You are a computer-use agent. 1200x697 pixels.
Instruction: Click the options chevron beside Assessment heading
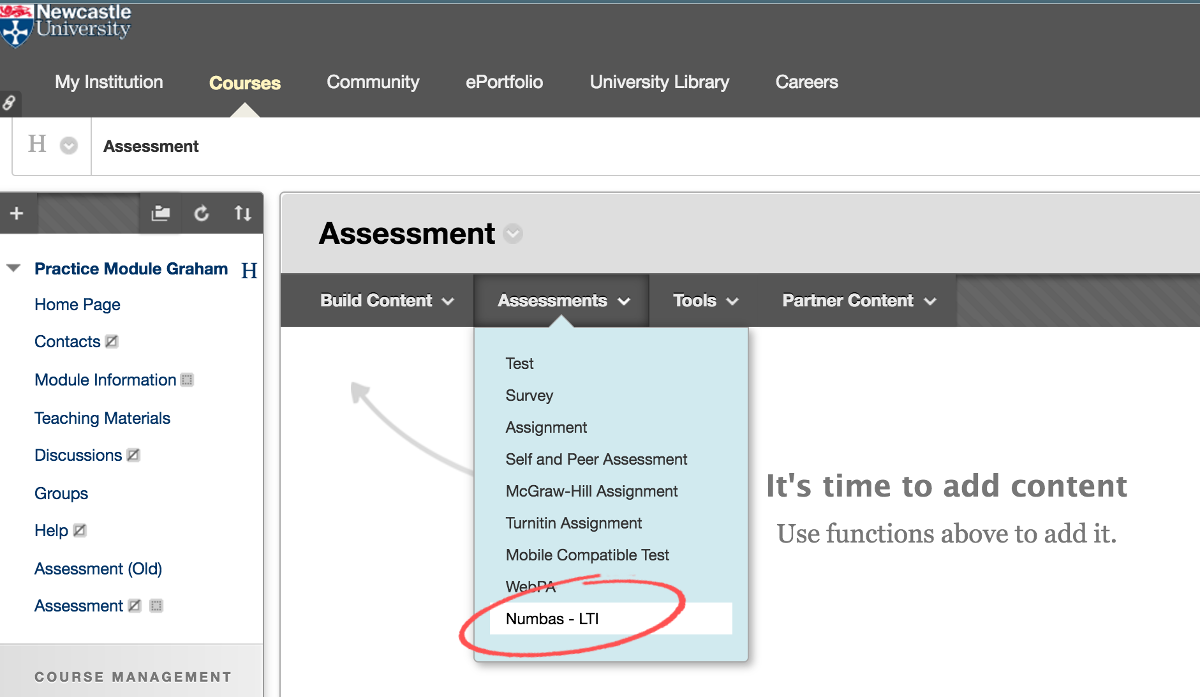pos(513,235)
